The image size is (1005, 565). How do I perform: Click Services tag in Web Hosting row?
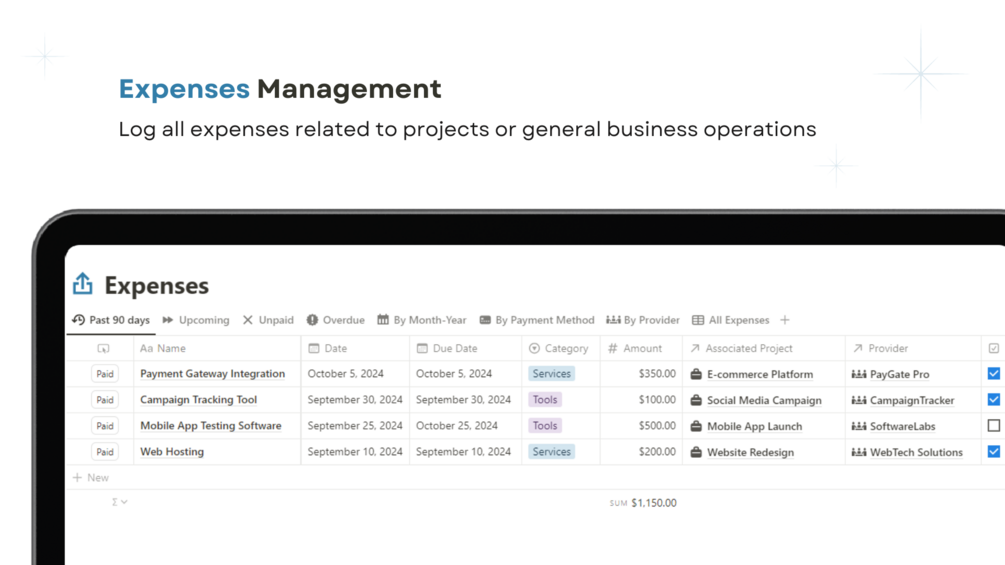(551, 452)
